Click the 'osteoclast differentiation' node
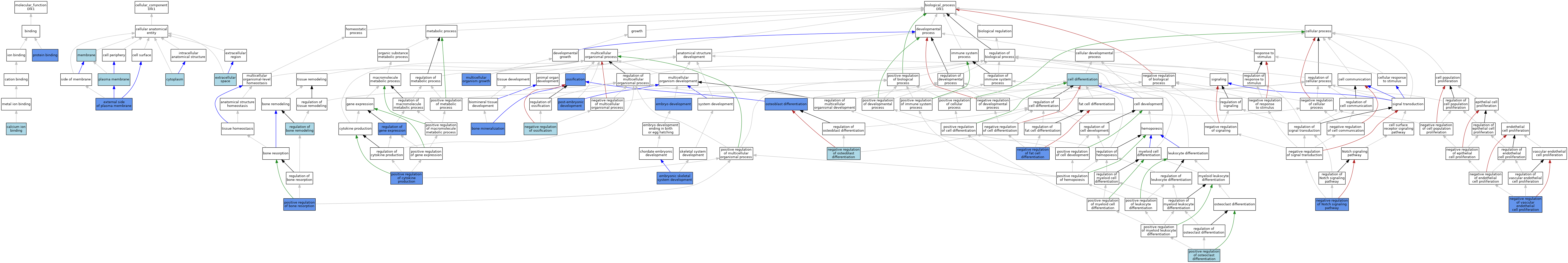The height and width of the screenshot is (263, 1568). coord(1234,204)
